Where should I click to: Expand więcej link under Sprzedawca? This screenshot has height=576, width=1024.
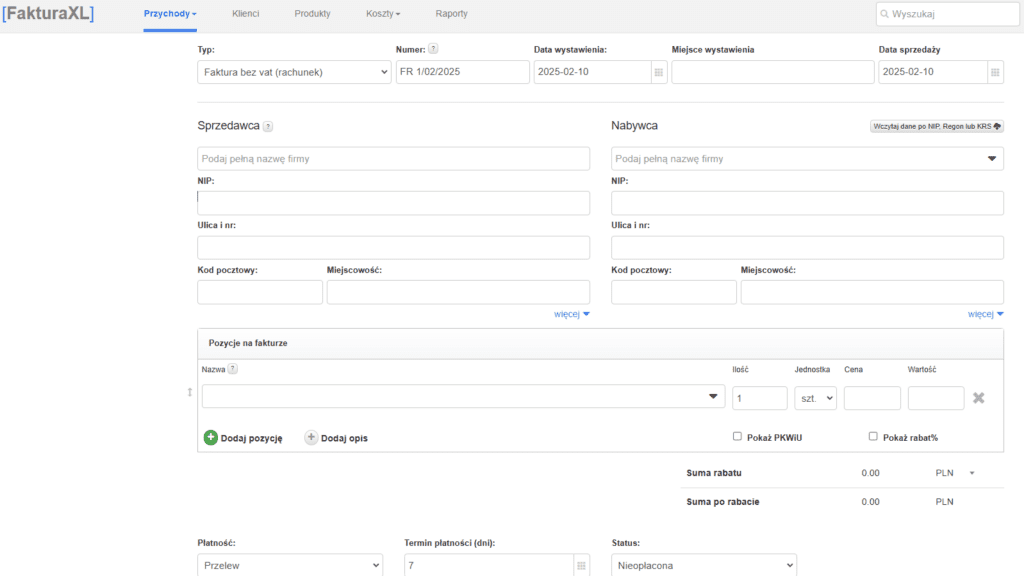pyautogui.click(x=572, y=314)
